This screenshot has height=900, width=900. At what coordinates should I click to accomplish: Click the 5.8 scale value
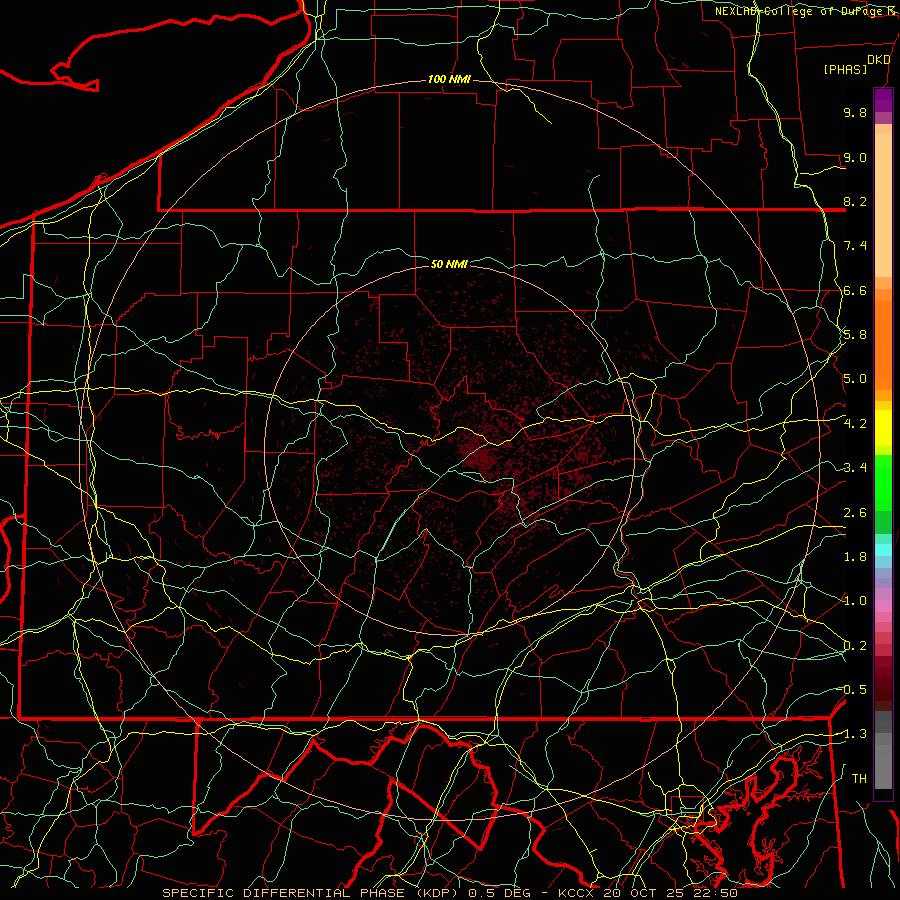[x=855, y=335]
